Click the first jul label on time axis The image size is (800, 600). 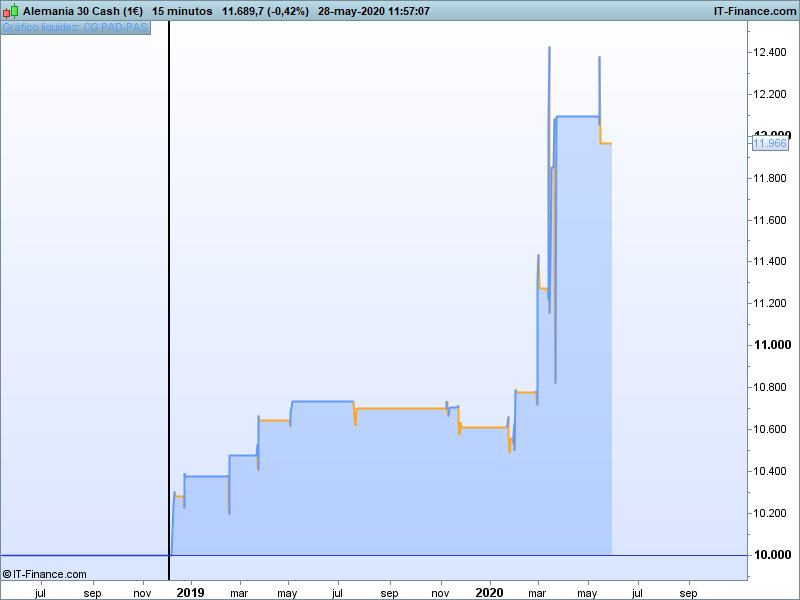pos(40,592)
